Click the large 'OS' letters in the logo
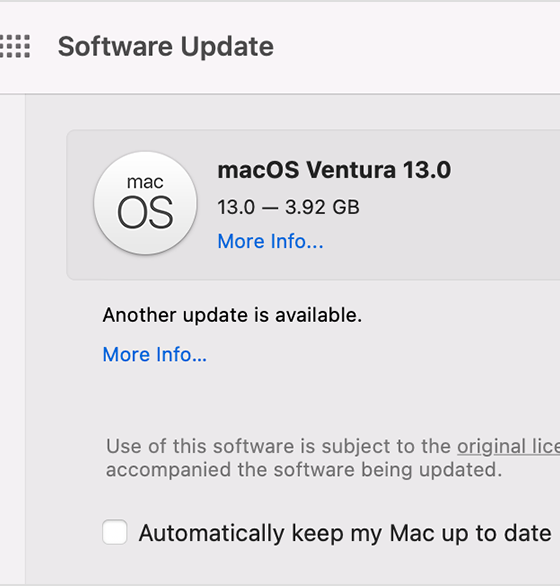 pyautogui.click(x=145, y=212)
